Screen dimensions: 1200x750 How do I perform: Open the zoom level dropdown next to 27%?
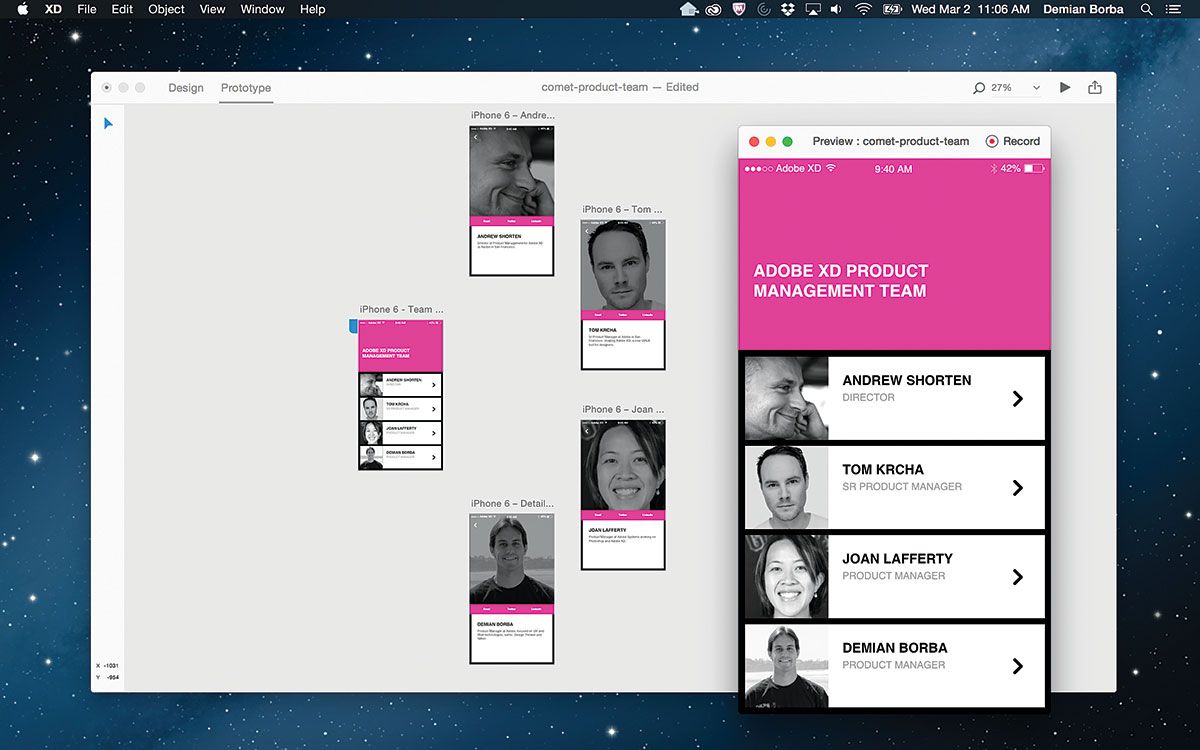pos(1037,87)
